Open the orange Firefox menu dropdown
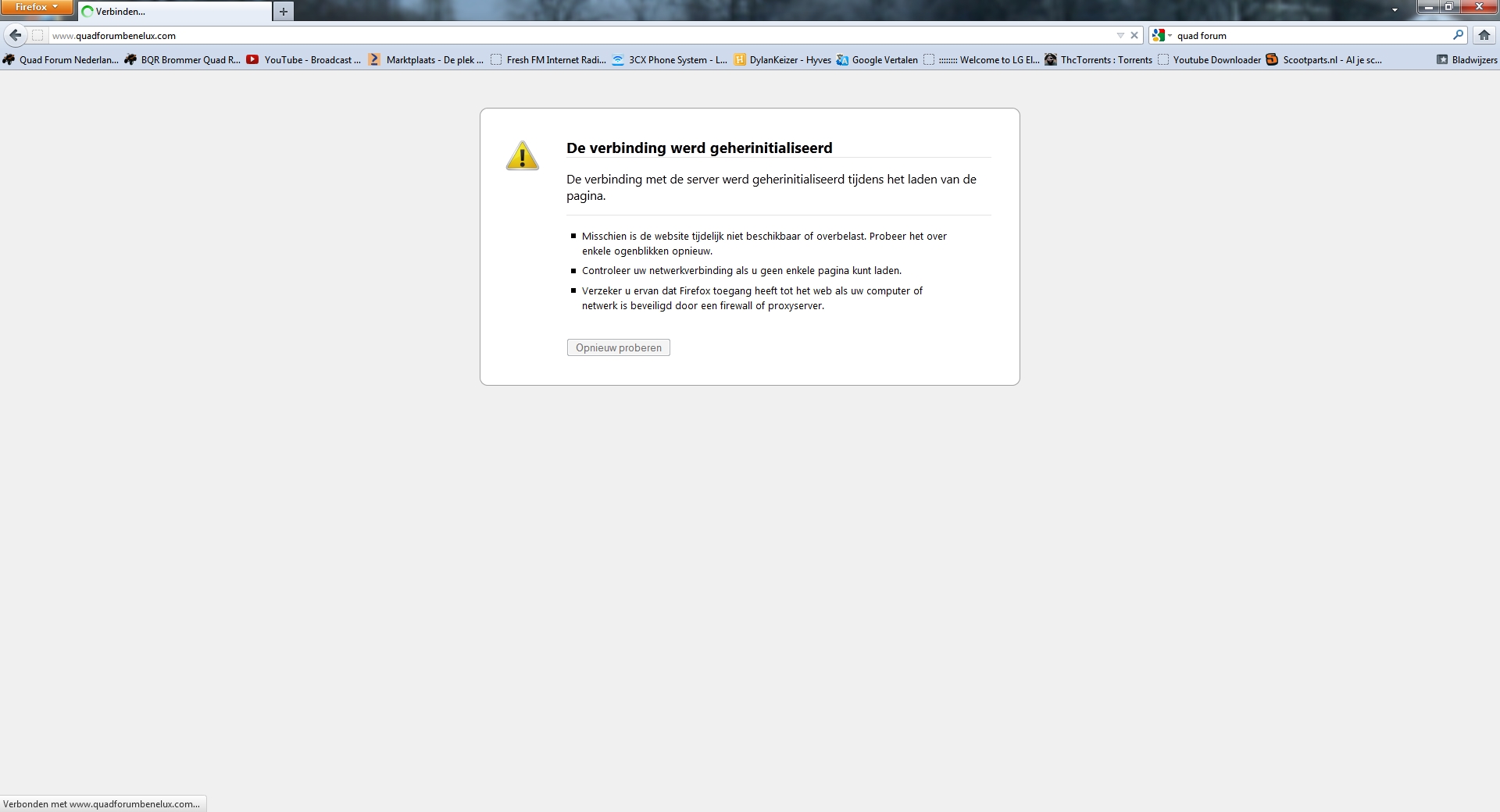 (x=37, y=7)
